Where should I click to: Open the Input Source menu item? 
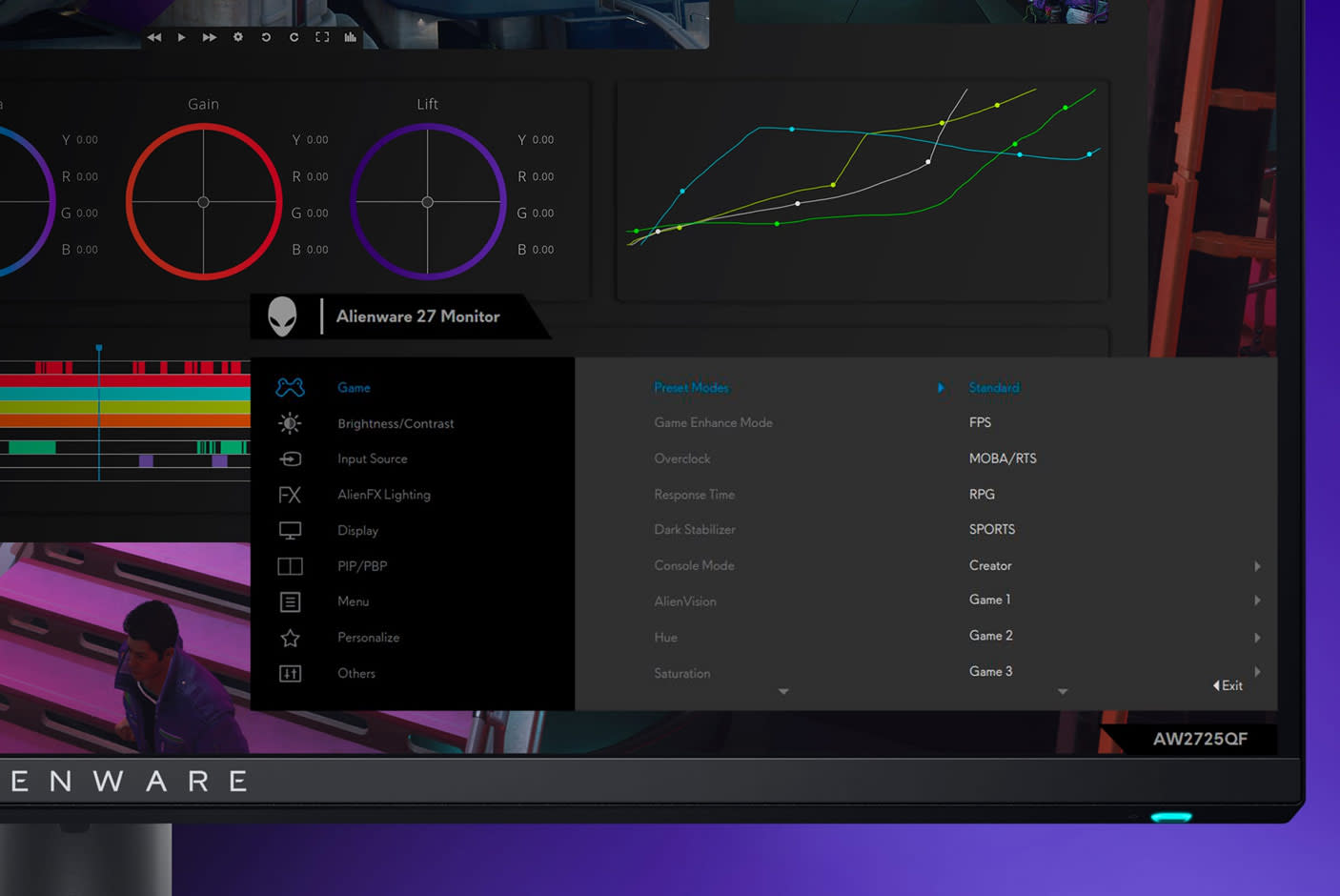(372, 458)
